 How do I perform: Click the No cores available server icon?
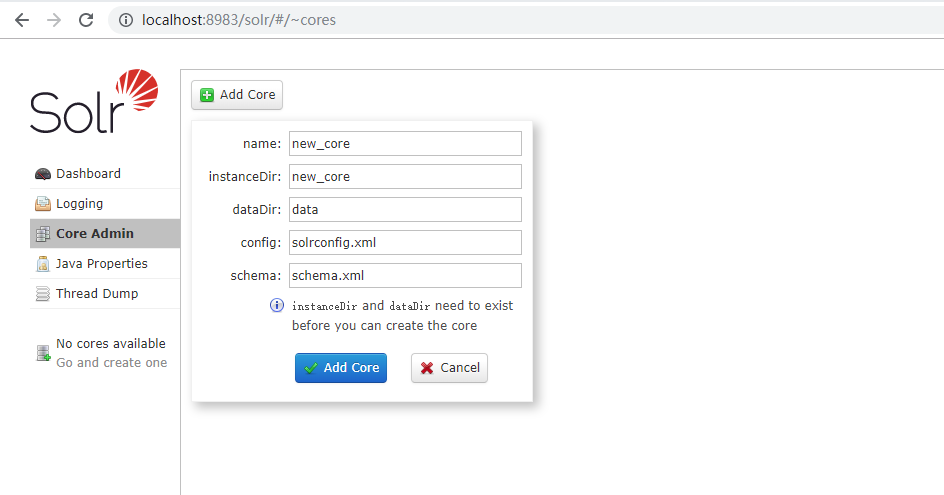pos(43,353)
